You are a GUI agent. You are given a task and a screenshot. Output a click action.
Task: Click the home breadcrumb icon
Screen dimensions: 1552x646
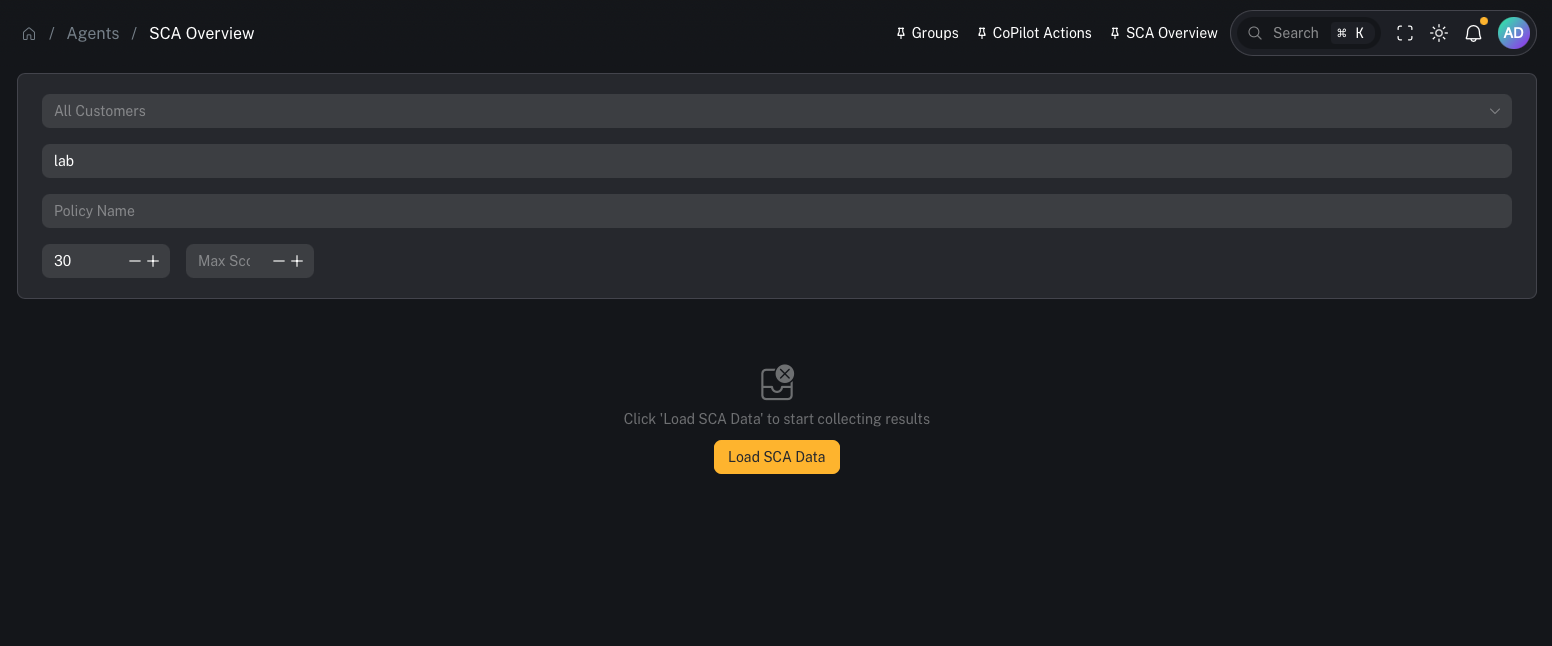[29, 33]
